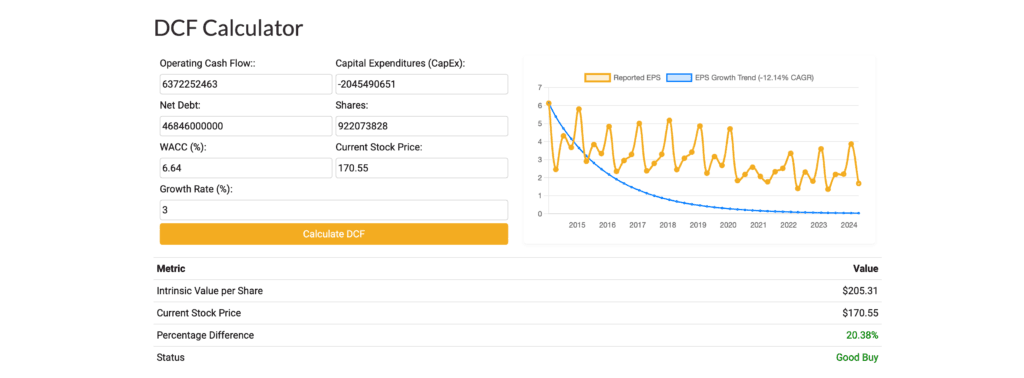
Task: Click the Good Buy status value
Action: point(857,357)
